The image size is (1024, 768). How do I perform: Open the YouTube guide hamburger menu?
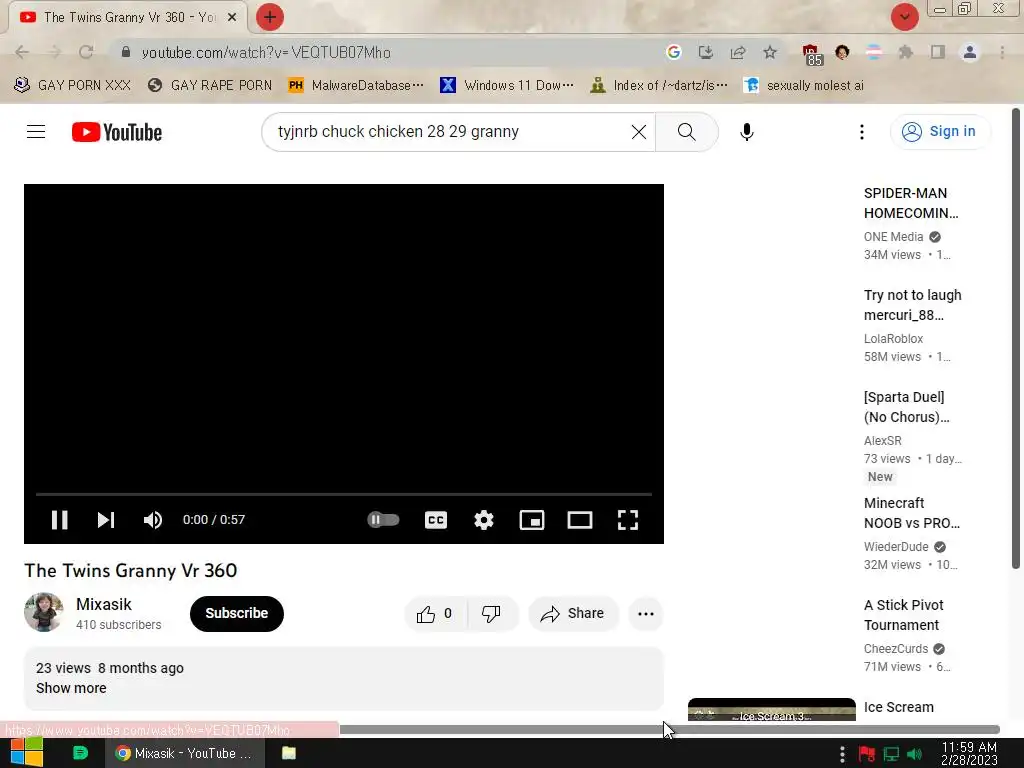coord(36,132)
